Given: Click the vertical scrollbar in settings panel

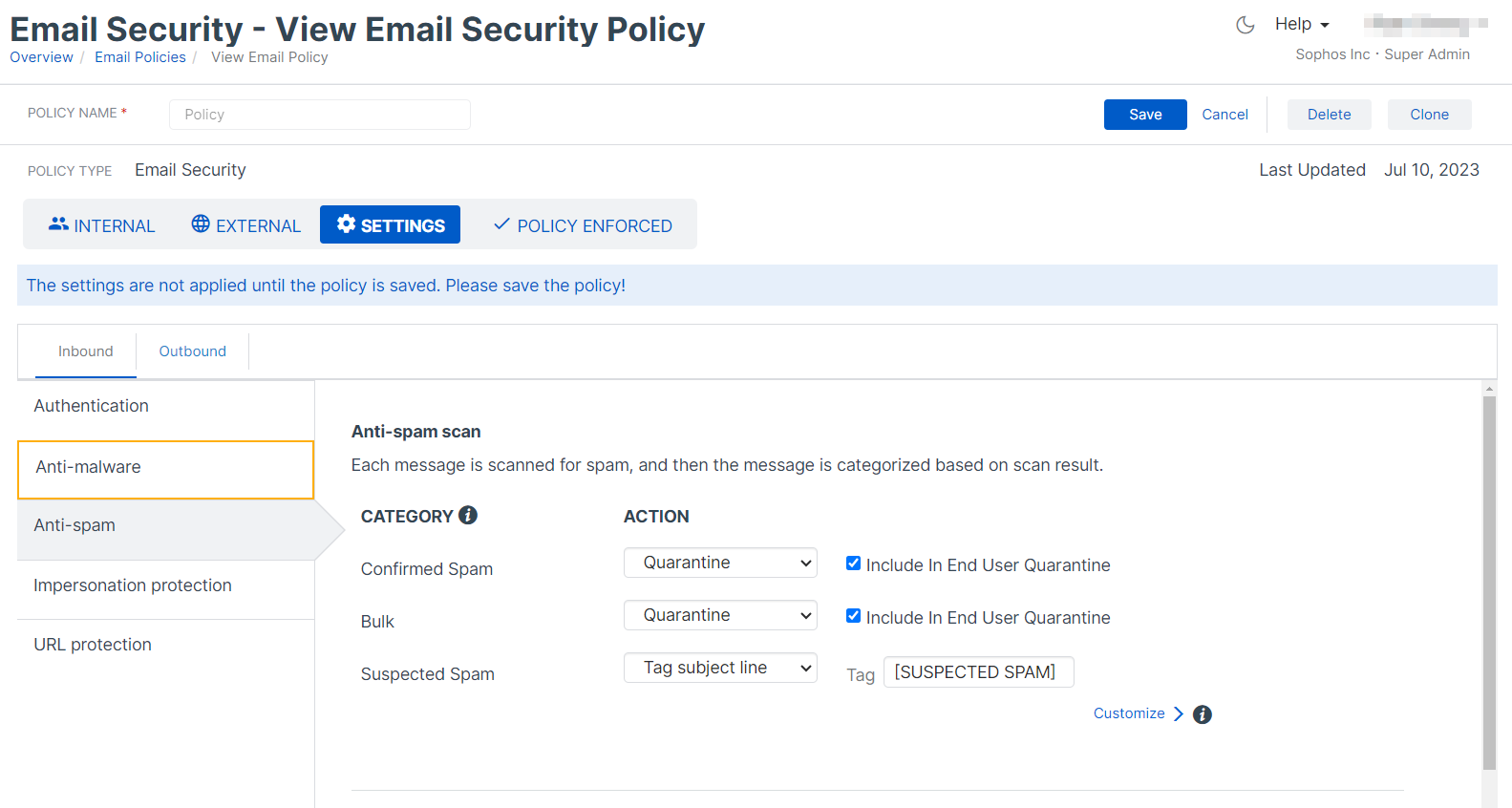Looking at the screenshot, I should (1489, 583).
